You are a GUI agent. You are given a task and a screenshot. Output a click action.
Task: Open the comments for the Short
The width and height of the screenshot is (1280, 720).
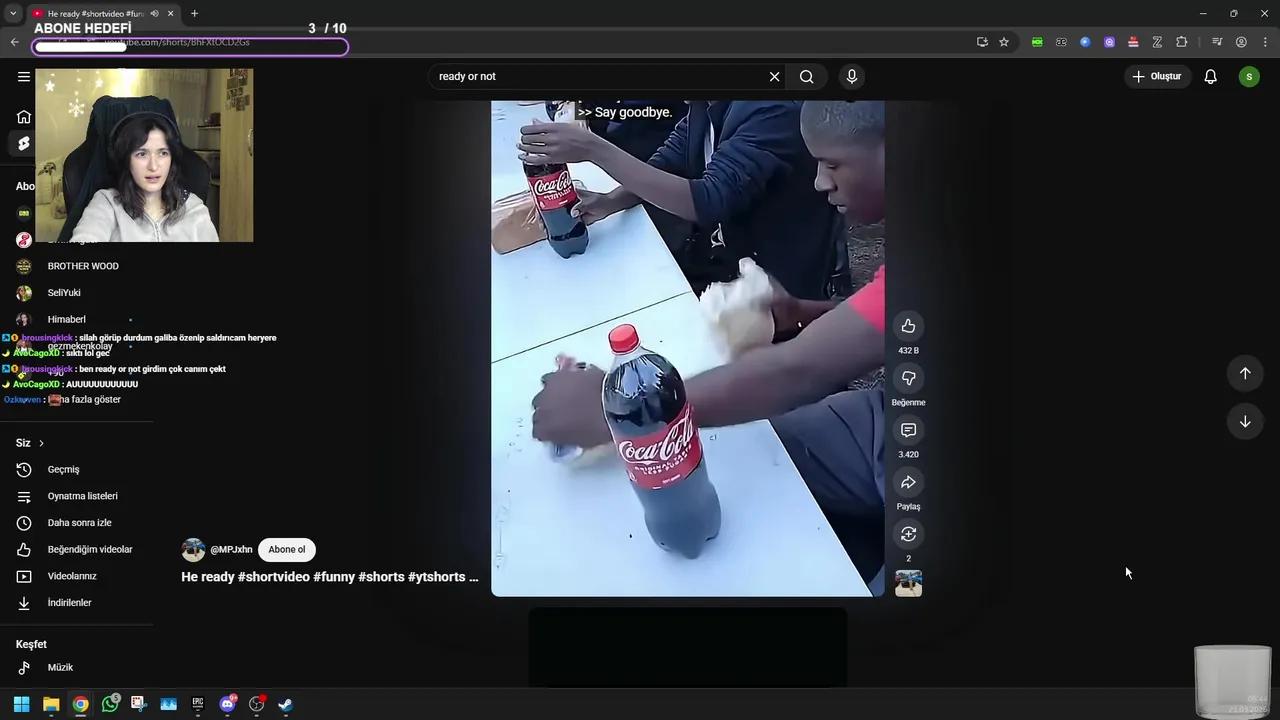908,430
